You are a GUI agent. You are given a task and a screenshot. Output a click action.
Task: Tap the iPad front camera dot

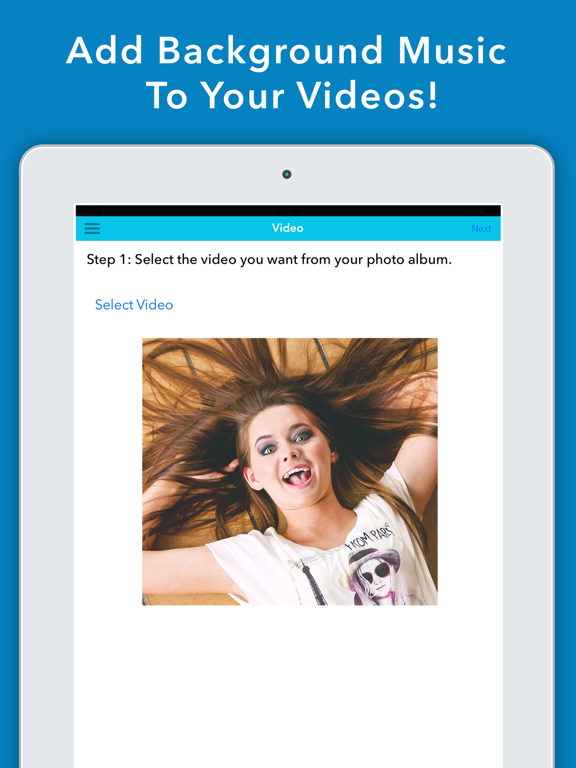pyautogui.click(x=287, y=174)
